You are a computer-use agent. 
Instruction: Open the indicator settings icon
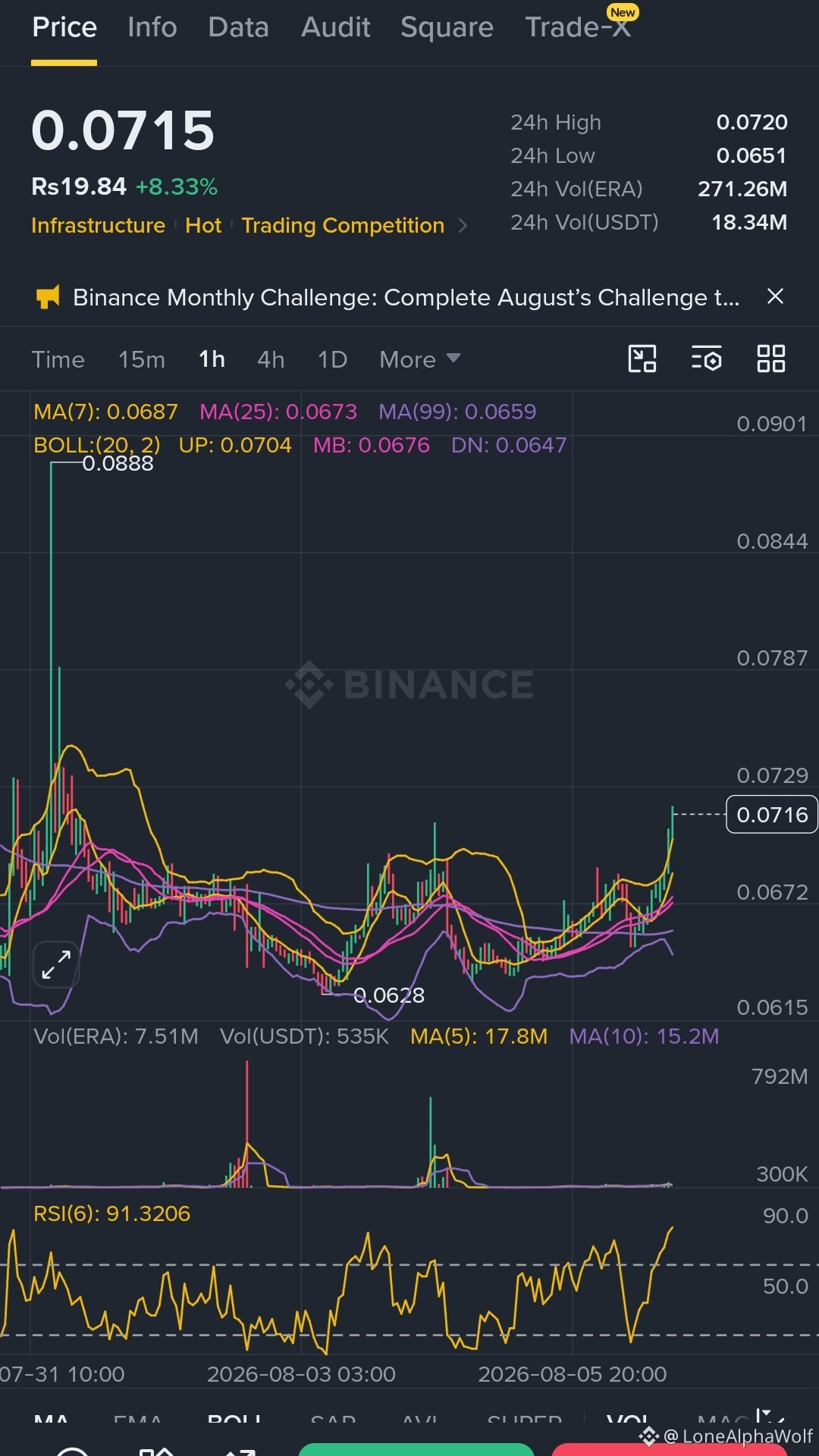706,359
